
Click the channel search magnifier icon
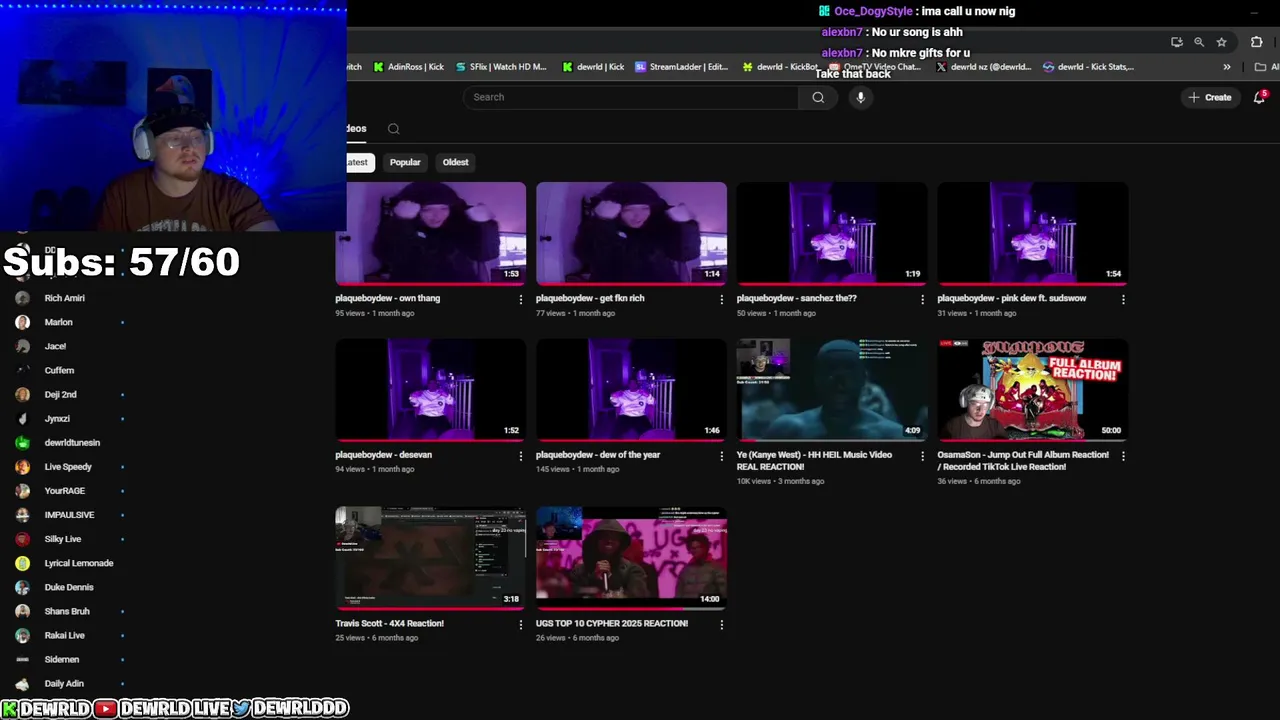394,128
